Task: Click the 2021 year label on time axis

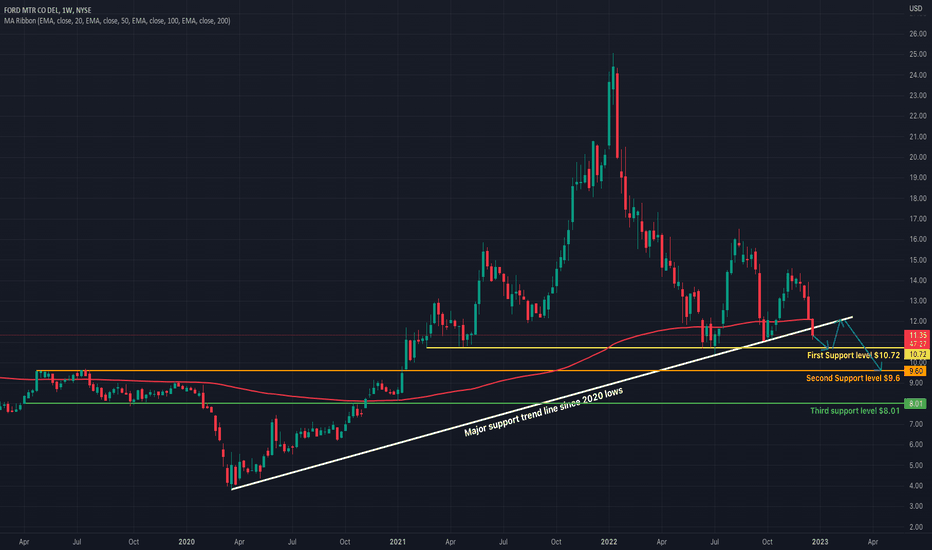Action: pyautogui.click(x=398, y=542)
